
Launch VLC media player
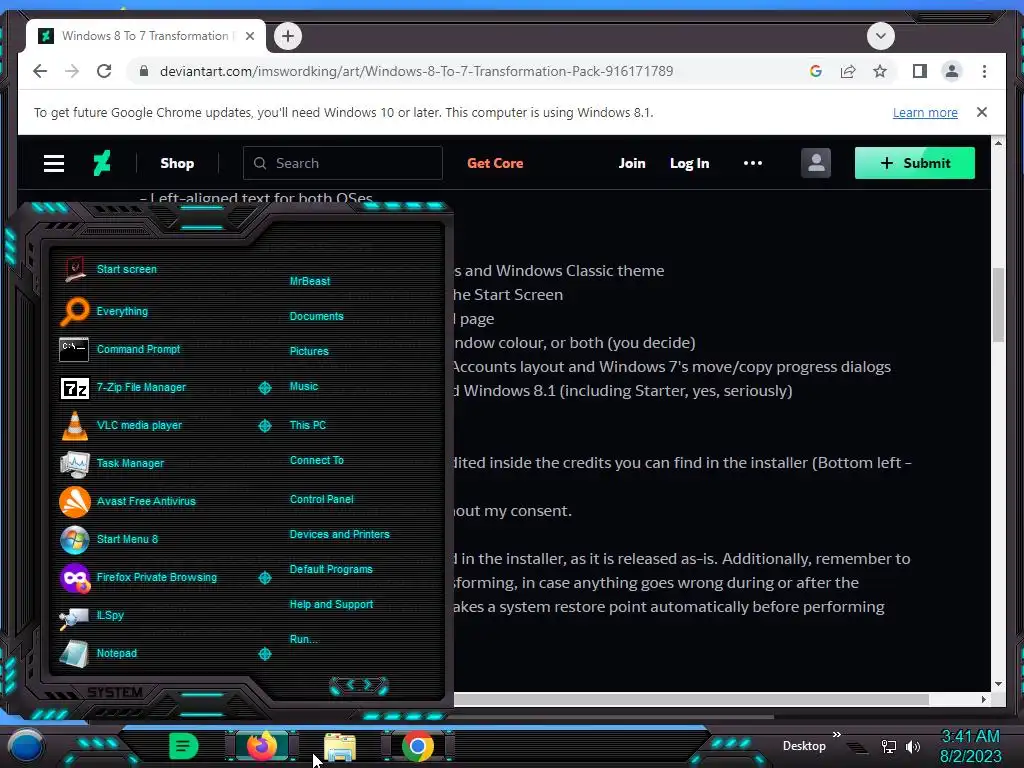click(x=139, y=425)
